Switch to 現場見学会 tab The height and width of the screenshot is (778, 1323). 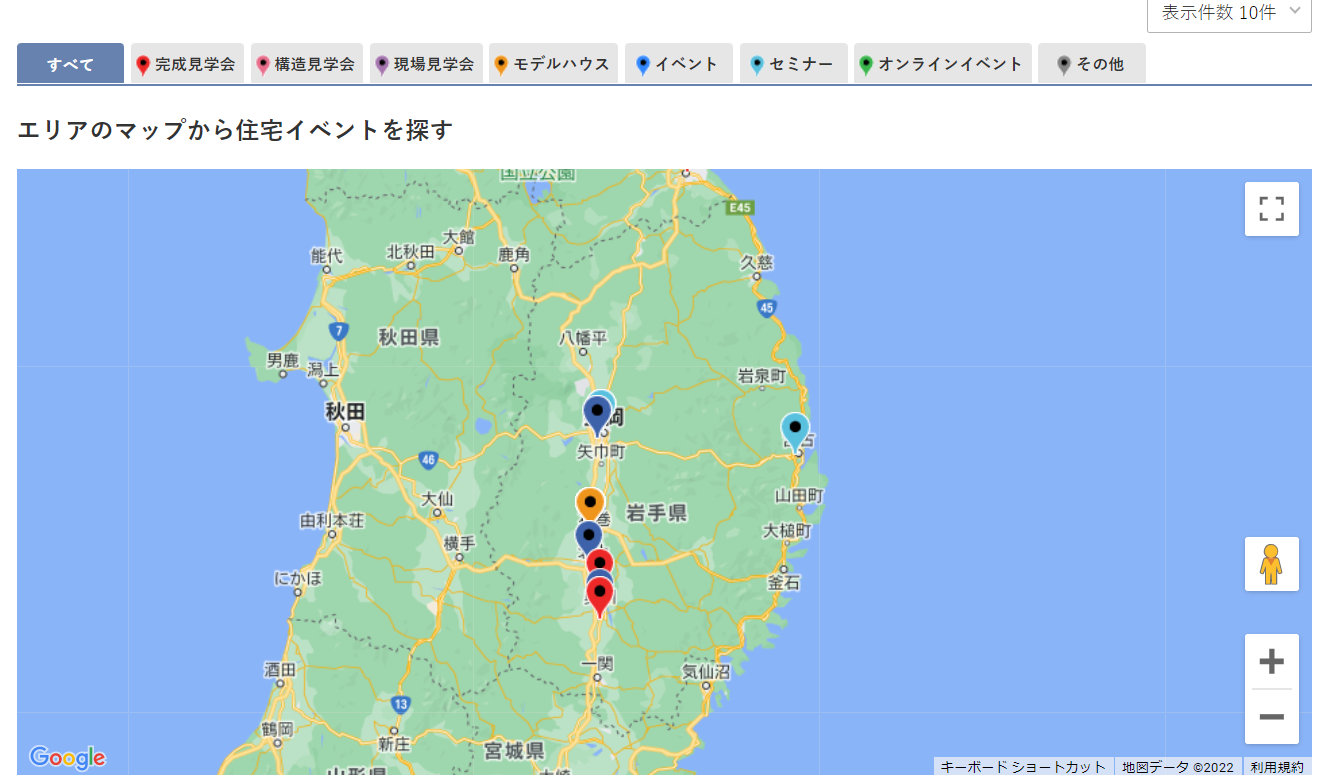coord(426,64)
